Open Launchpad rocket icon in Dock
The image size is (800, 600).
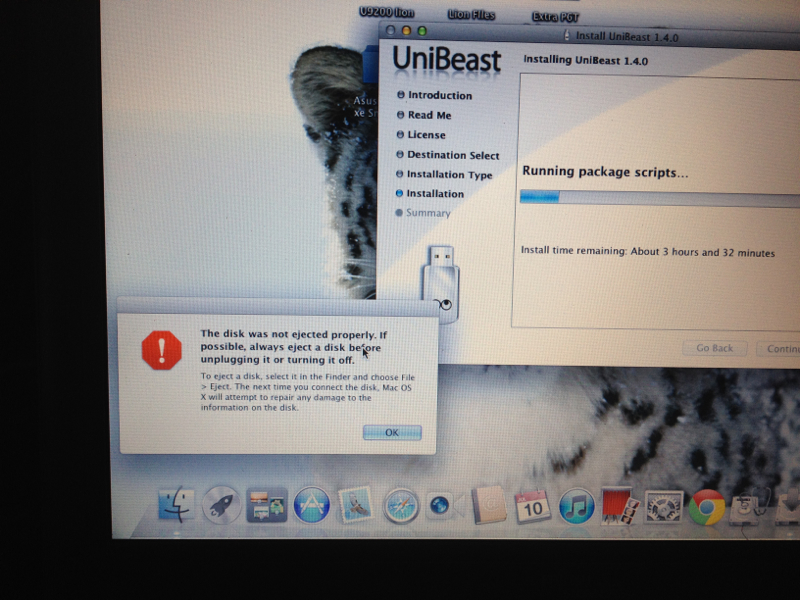[x=221, y=505]
